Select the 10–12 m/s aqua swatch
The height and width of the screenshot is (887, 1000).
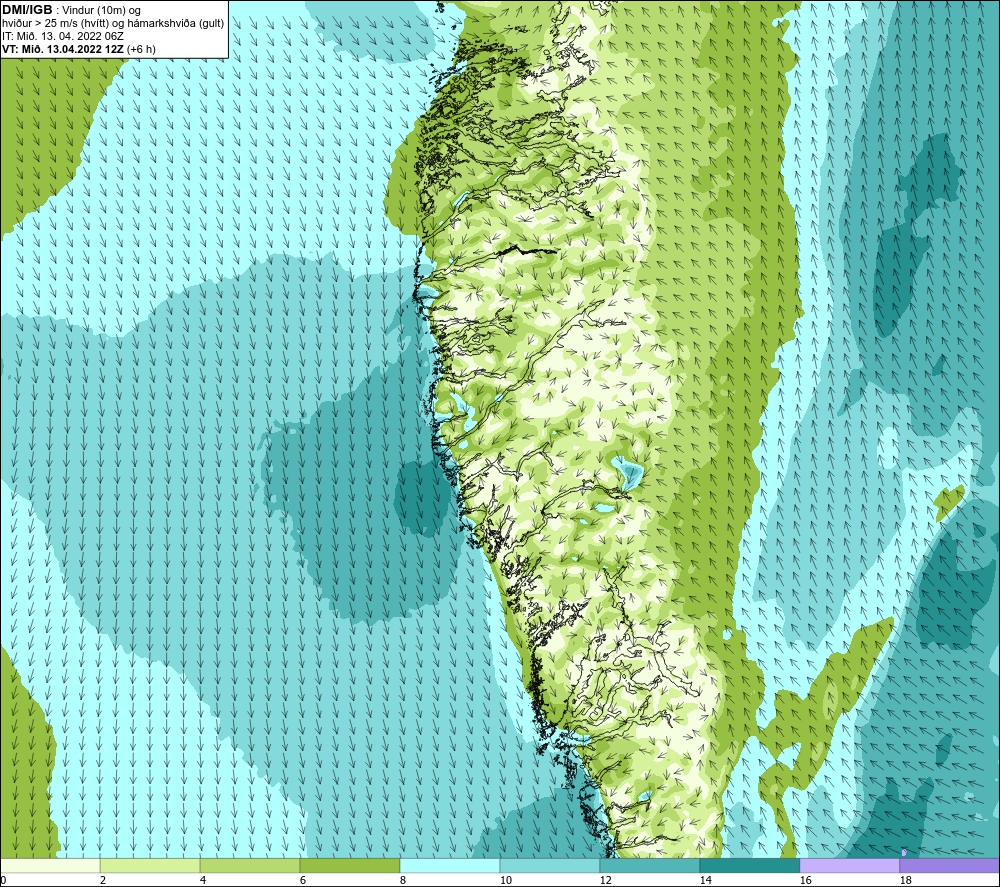tap(550, 865)
